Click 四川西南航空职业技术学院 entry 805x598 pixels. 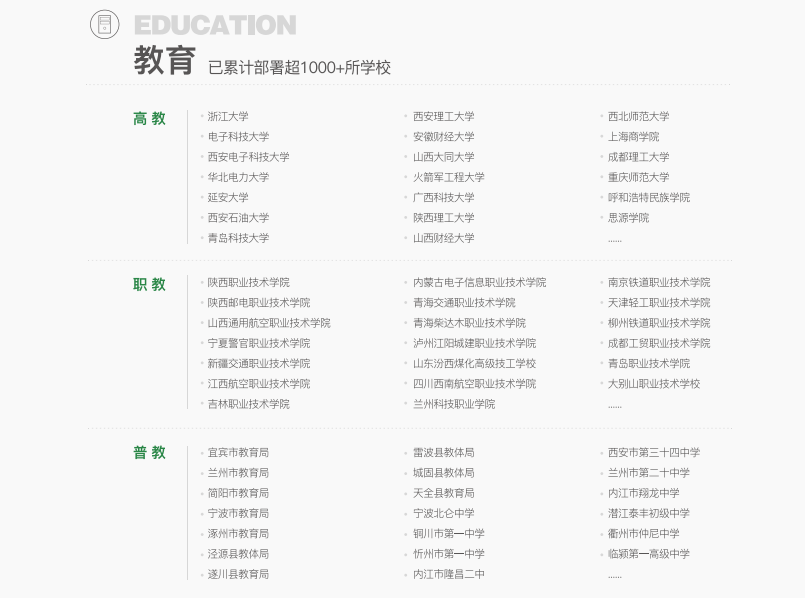(x=474, y=384)
